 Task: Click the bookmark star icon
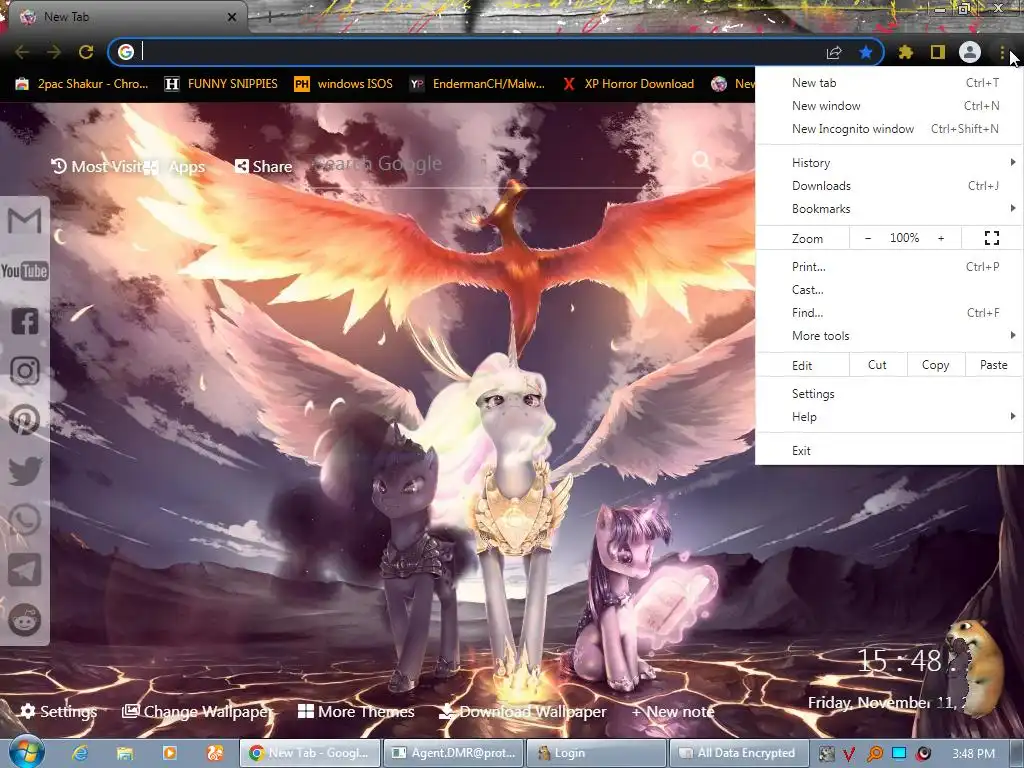click(x=866, y=52)
